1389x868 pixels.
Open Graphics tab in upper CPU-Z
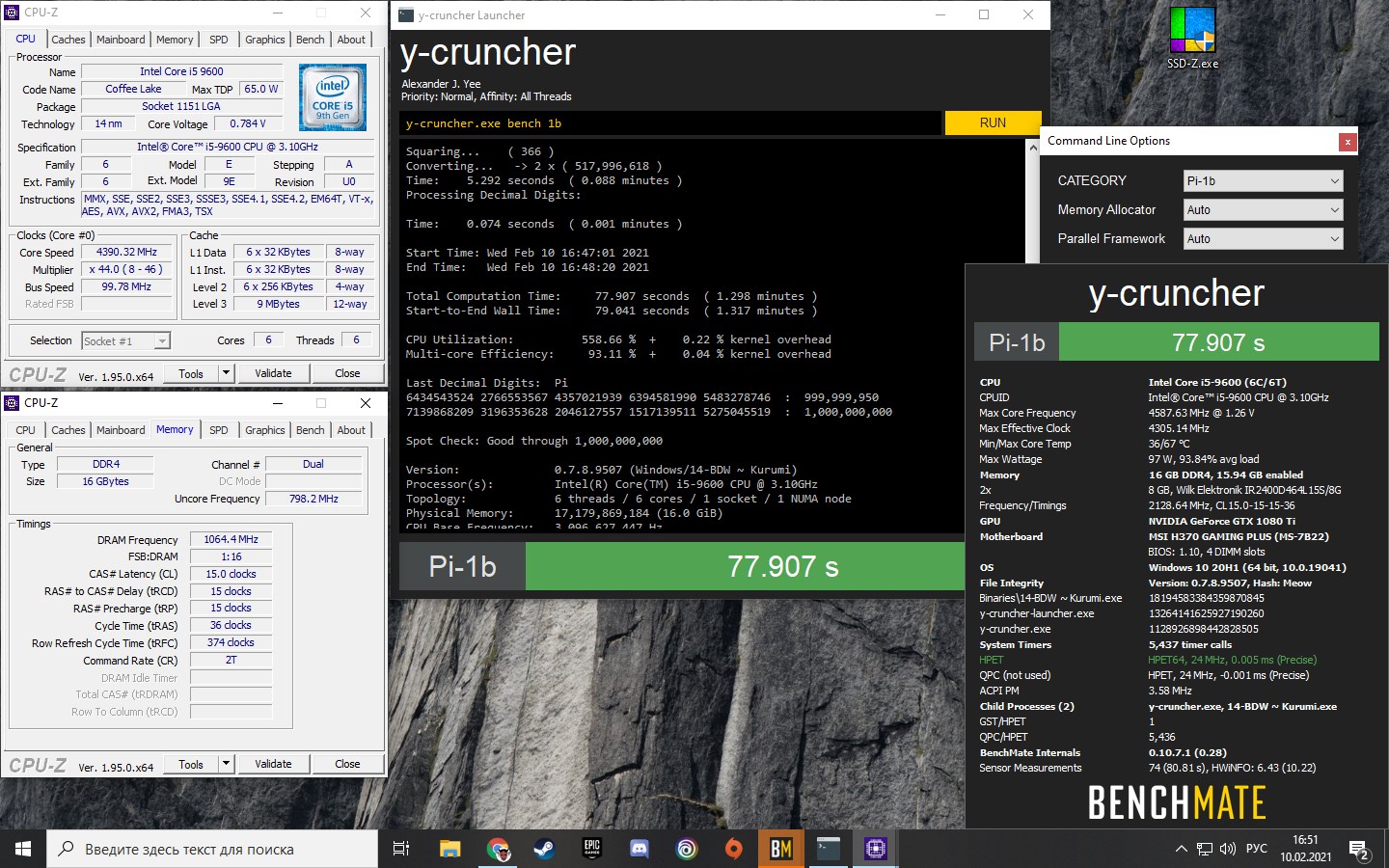point(264,40)
